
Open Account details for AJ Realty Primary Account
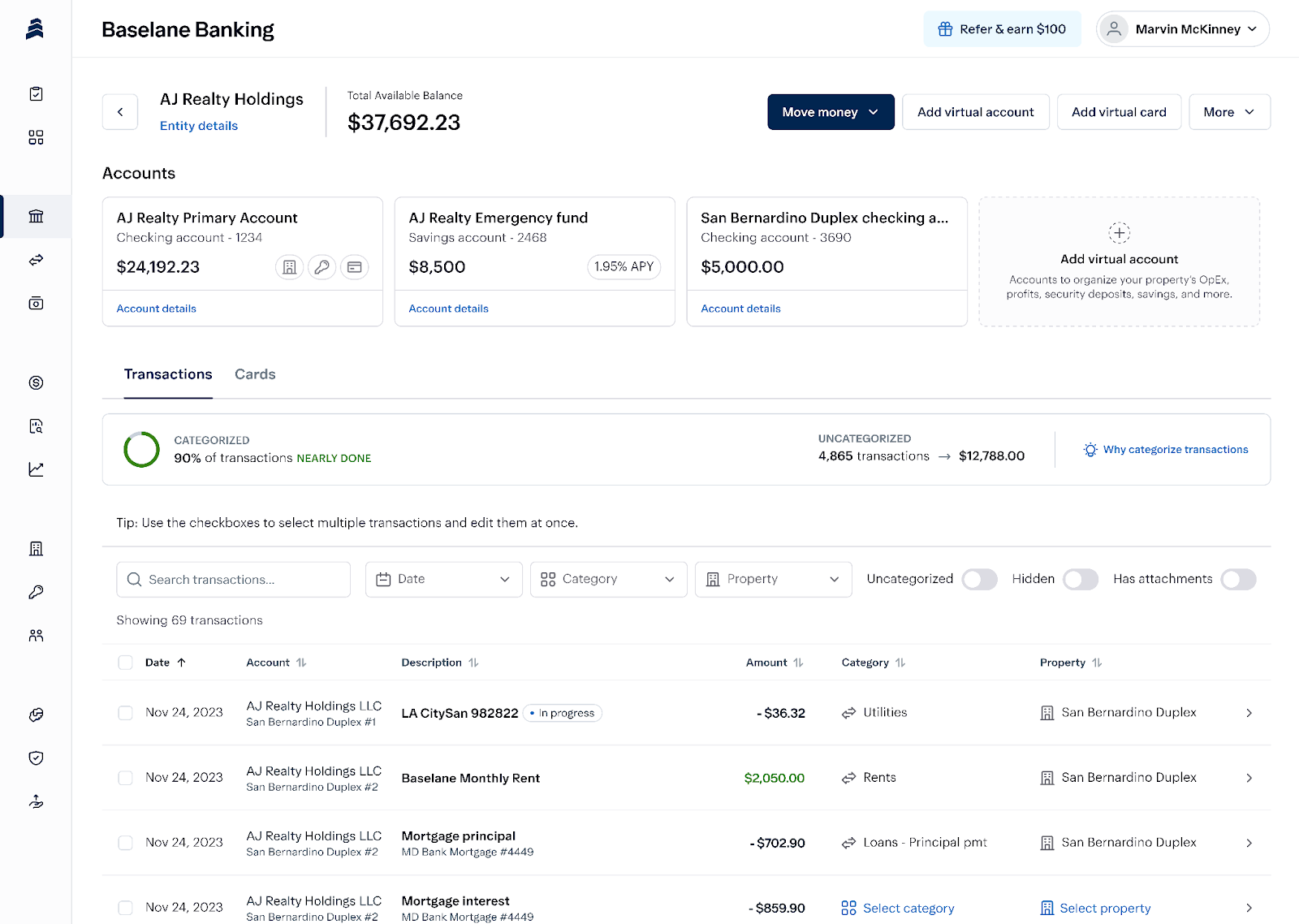click(157, 309)
